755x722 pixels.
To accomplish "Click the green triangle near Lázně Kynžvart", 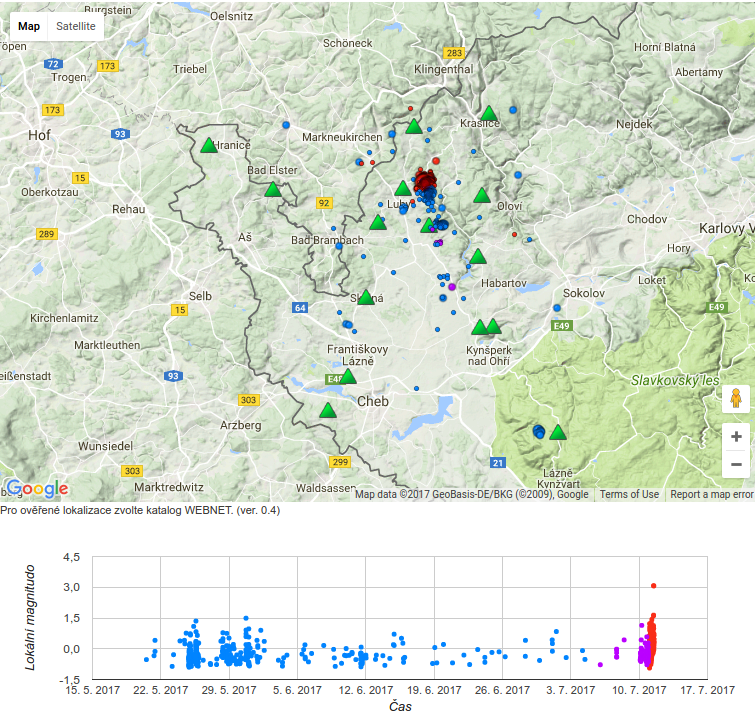I will tap(558, 433).
